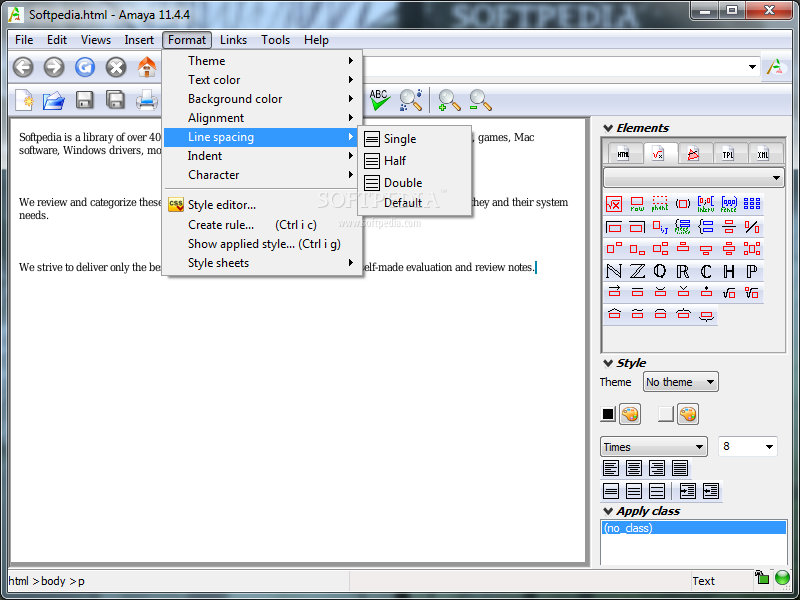
Task: Open the address bar history dropdown arrow
Action: click(752, 67)
